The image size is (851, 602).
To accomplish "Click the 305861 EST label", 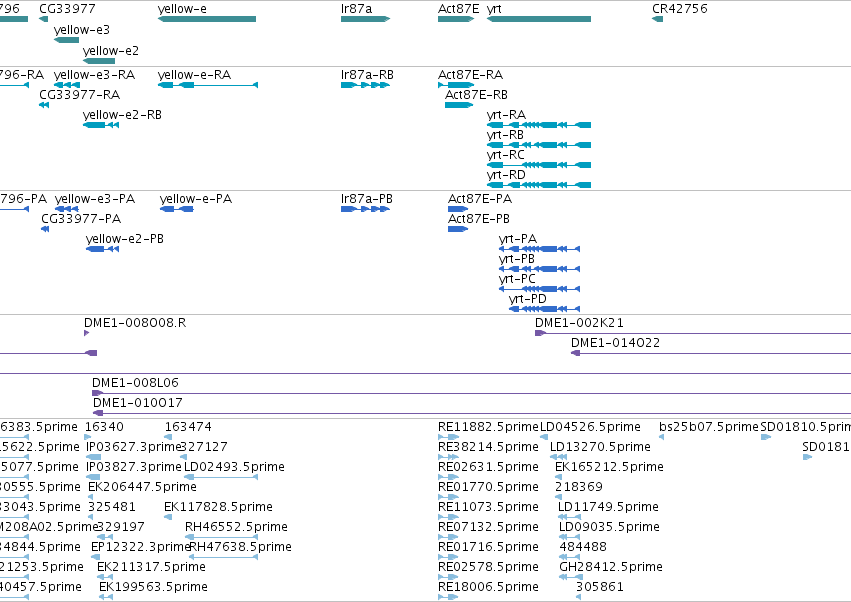I will pyautogui.click(x=600, y=588).
